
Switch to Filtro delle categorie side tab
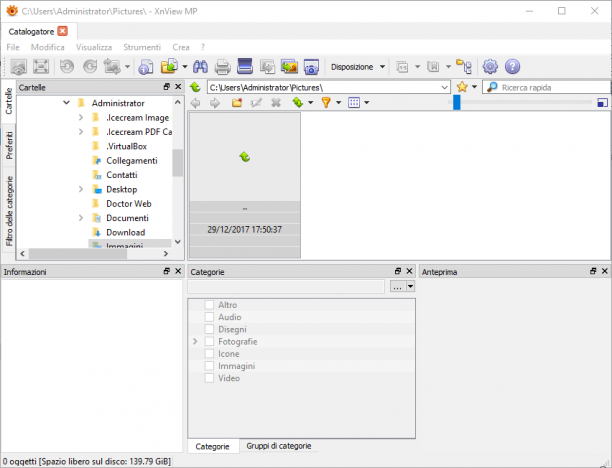point(9,211)
